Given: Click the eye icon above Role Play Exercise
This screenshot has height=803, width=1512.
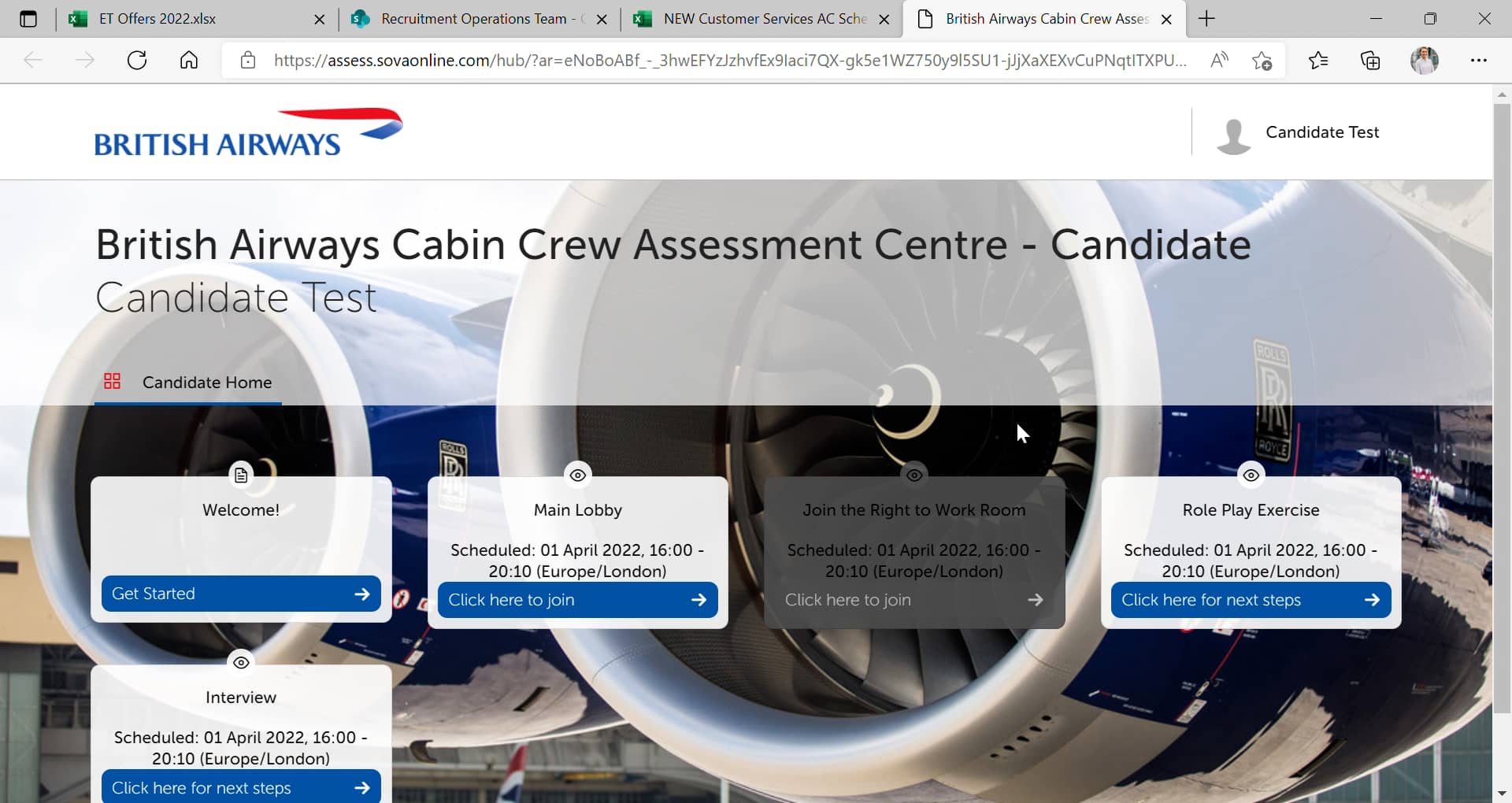Looking at the screenshot, I should point(1251,475).
